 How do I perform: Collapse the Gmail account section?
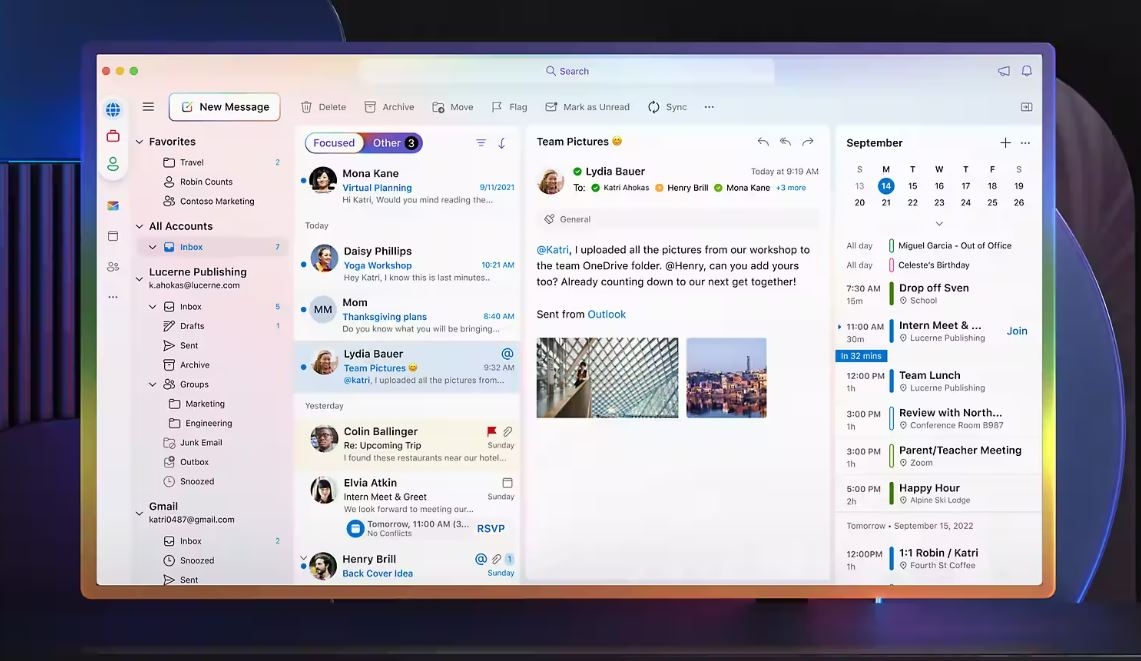coord(139,513)
